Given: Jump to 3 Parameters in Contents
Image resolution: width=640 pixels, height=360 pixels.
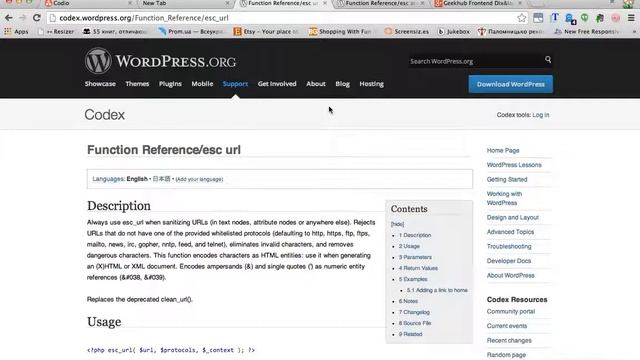Looking at the screenshot, I should click(x=415, y=257).
